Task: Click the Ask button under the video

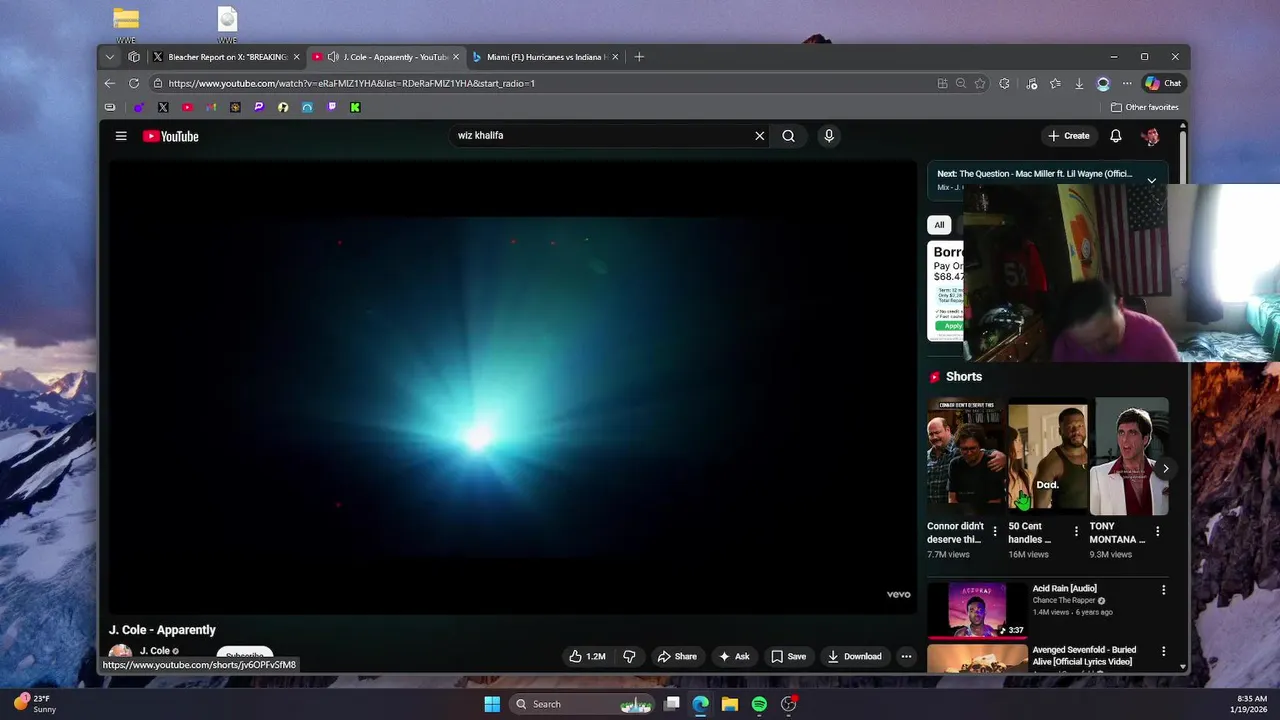Action: [733, 656]
